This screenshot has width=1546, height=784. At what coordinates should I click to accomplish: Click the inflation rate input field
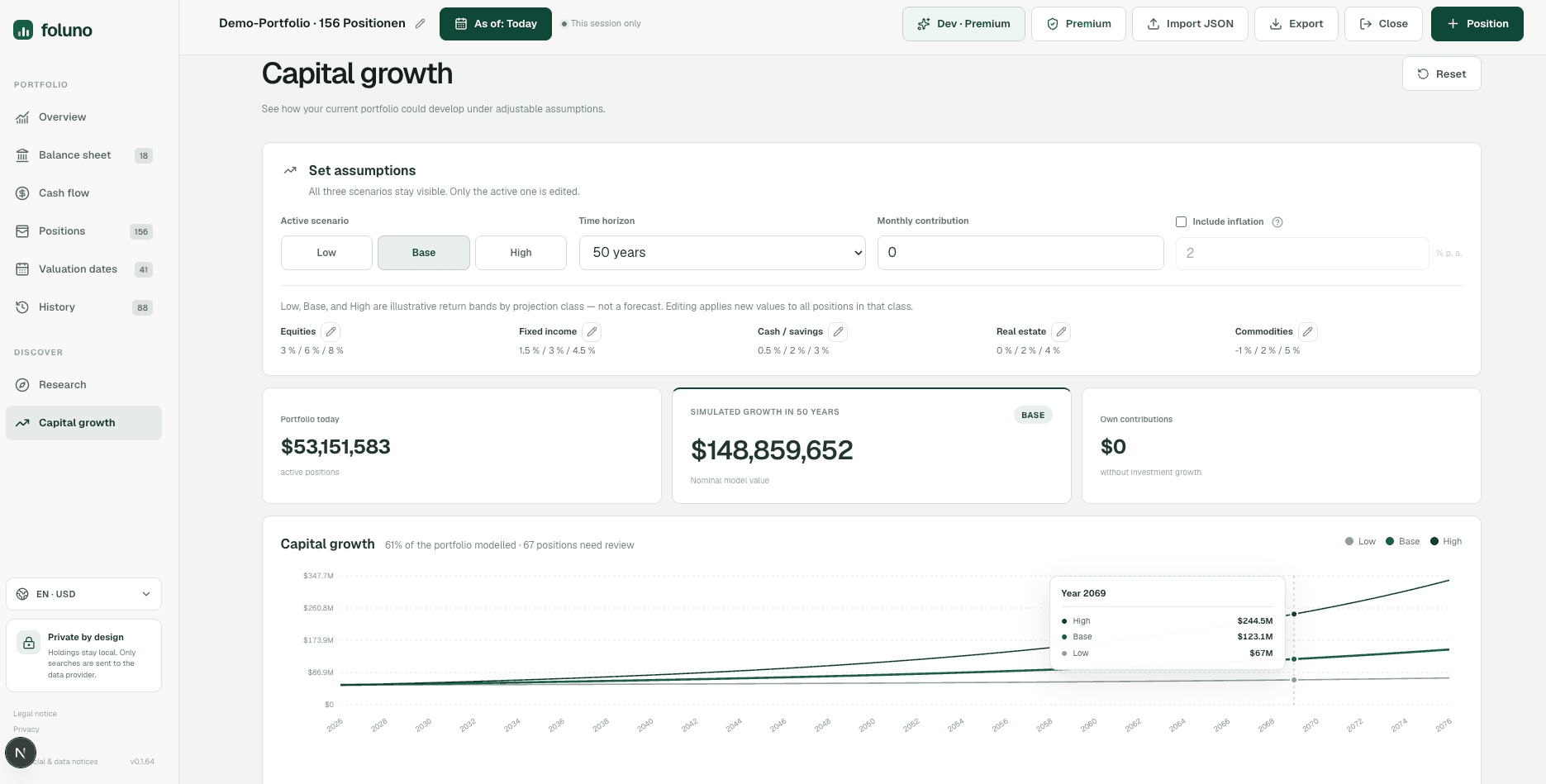click(1302, 253)
